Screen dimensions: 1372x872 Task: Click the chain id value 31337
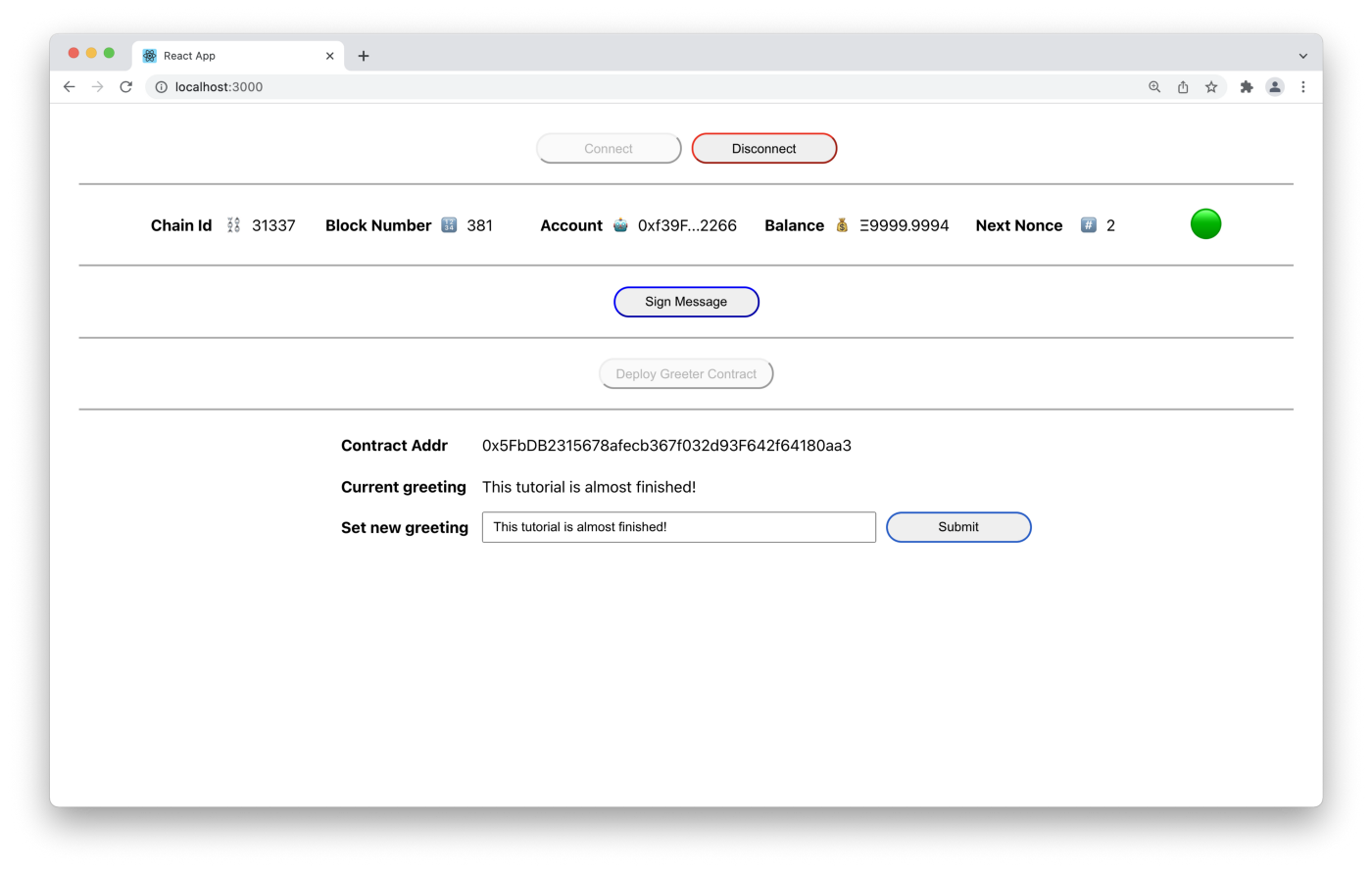click(x=273, y=225)
